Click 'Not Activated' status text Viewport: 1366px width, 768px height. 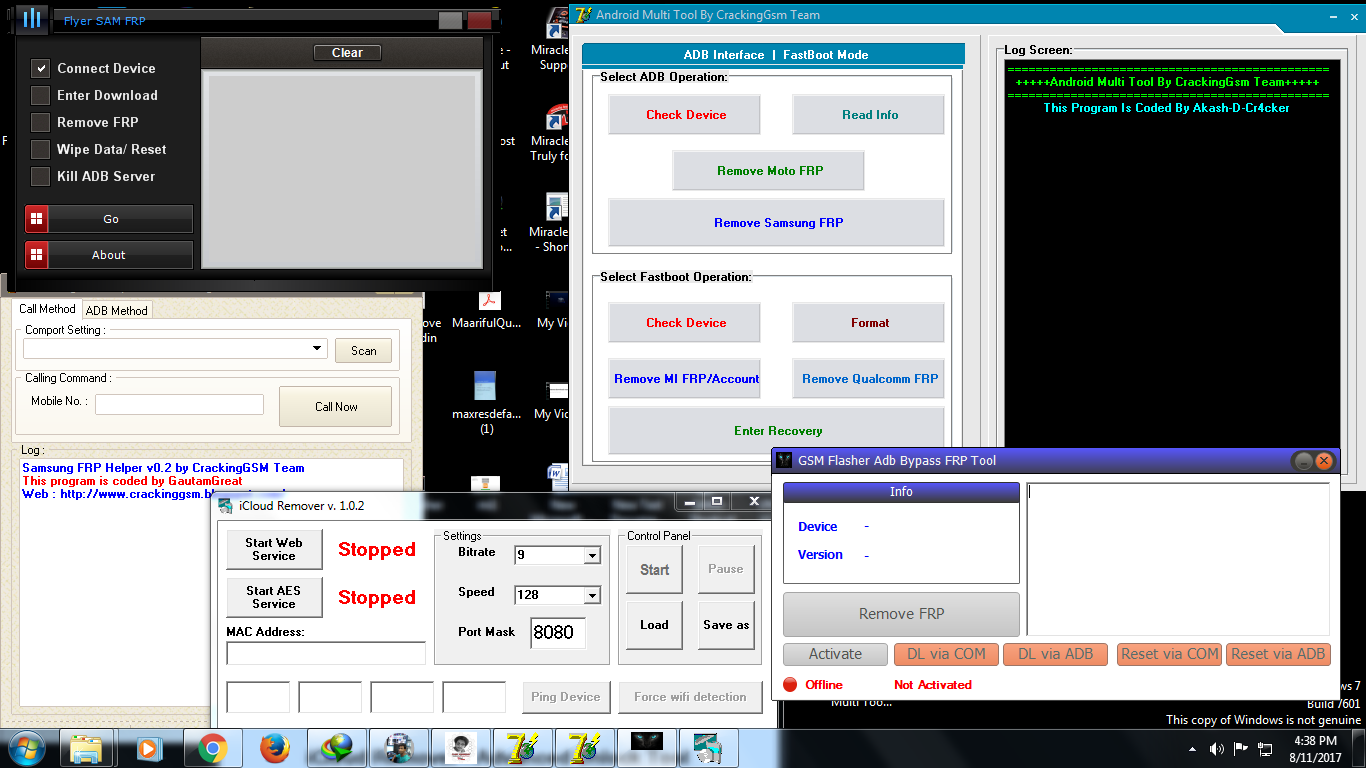click(x=933, y=685)
